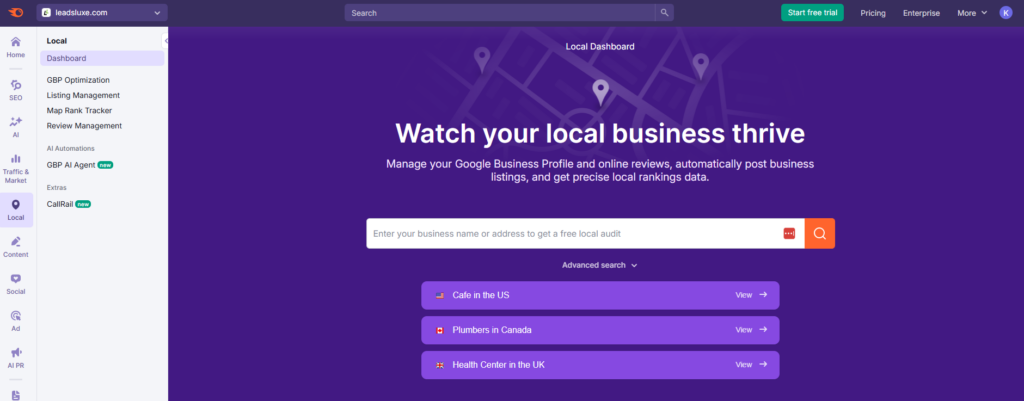Screen dimensions: 1024x401
Task: Click View arrow for Cafe in the US
Action: [x=751, y=295]
